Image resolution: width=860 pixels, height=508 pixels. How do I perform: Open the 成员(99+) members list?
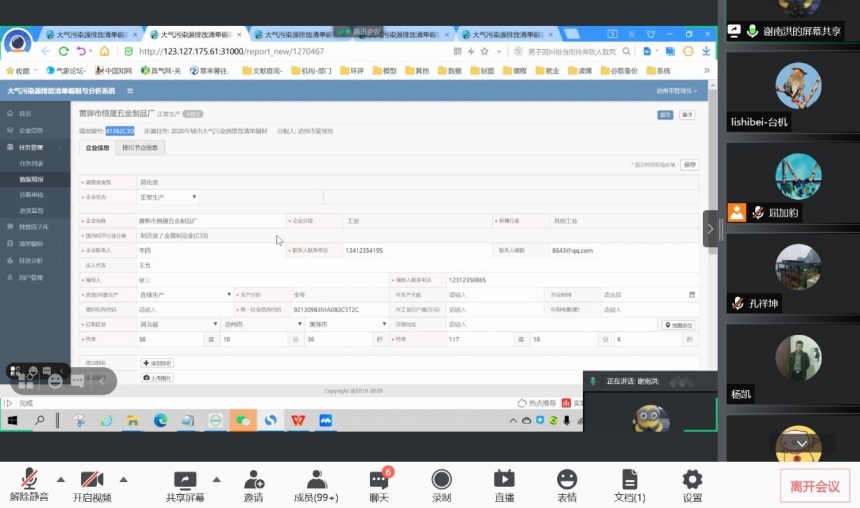coord(316,486)
